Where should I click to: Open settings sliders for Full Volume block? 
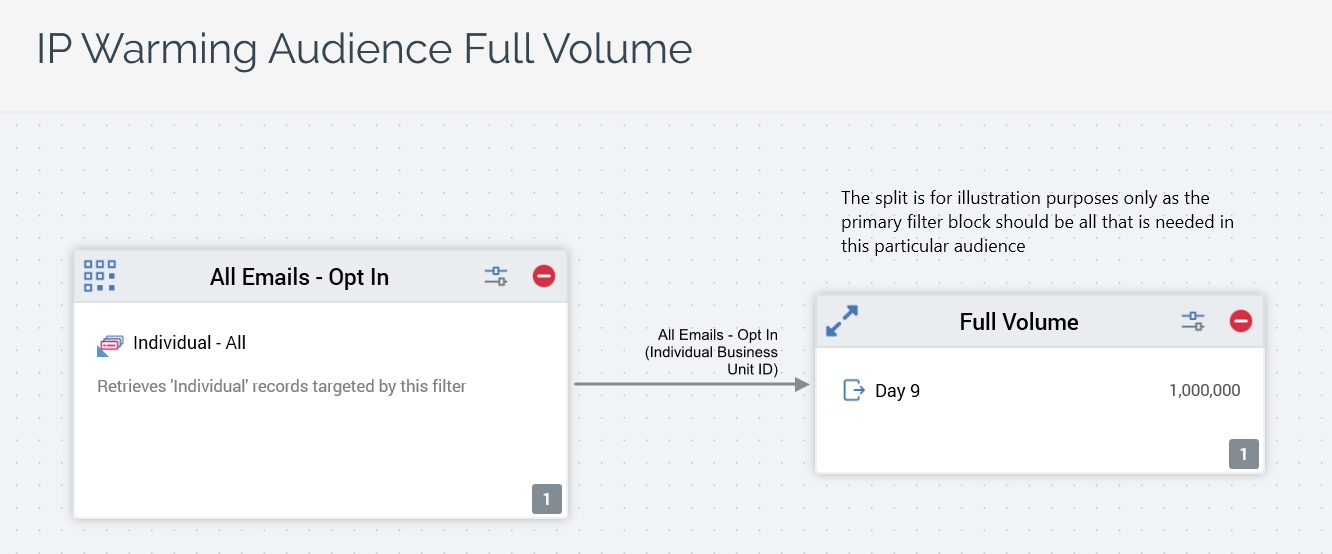1193,321
